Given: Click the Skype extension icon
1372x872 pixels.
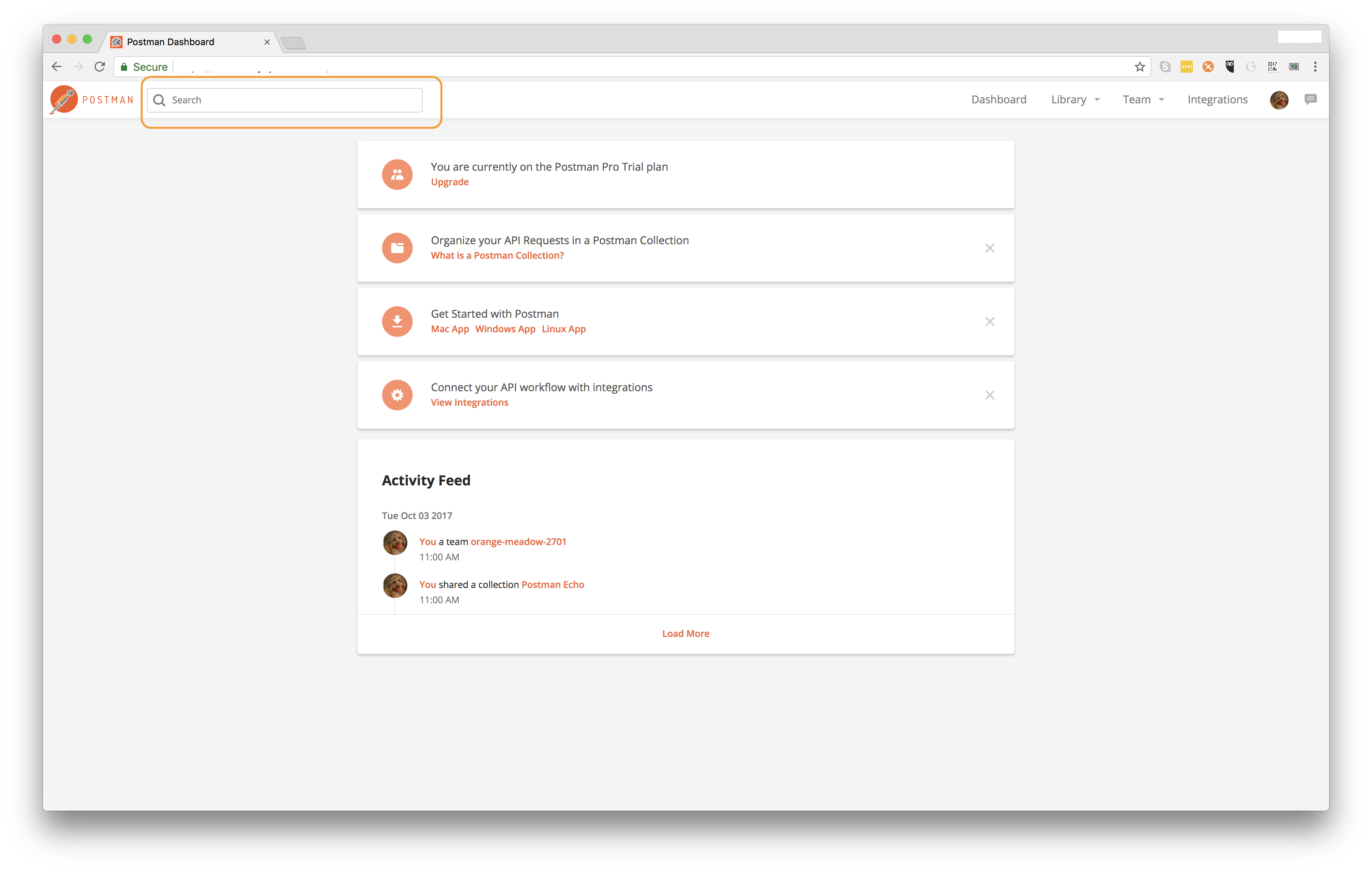Looking at the screenshot, I should click(x=1165, y=67).
